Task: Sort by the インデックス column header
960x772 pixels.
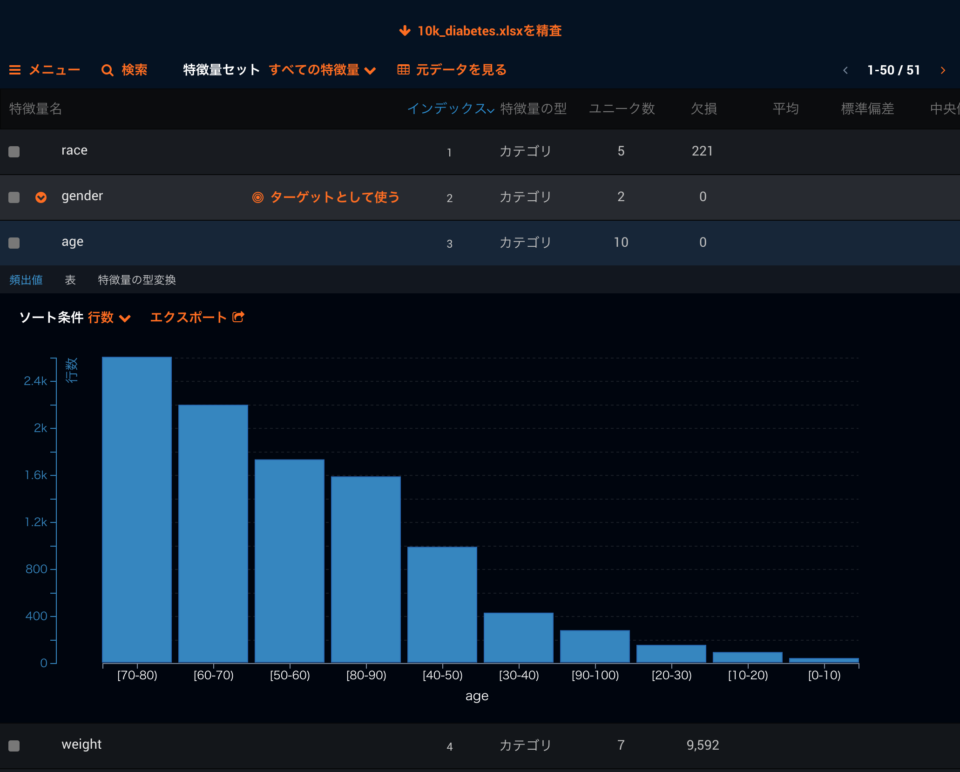Action: 451,109
